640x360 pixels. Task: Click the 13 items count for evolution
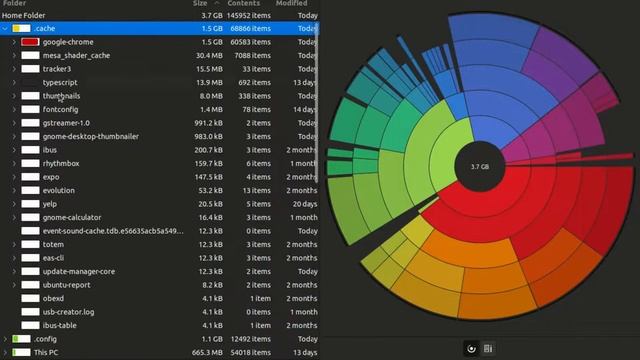pyautogui.click(x=256, y=190)
